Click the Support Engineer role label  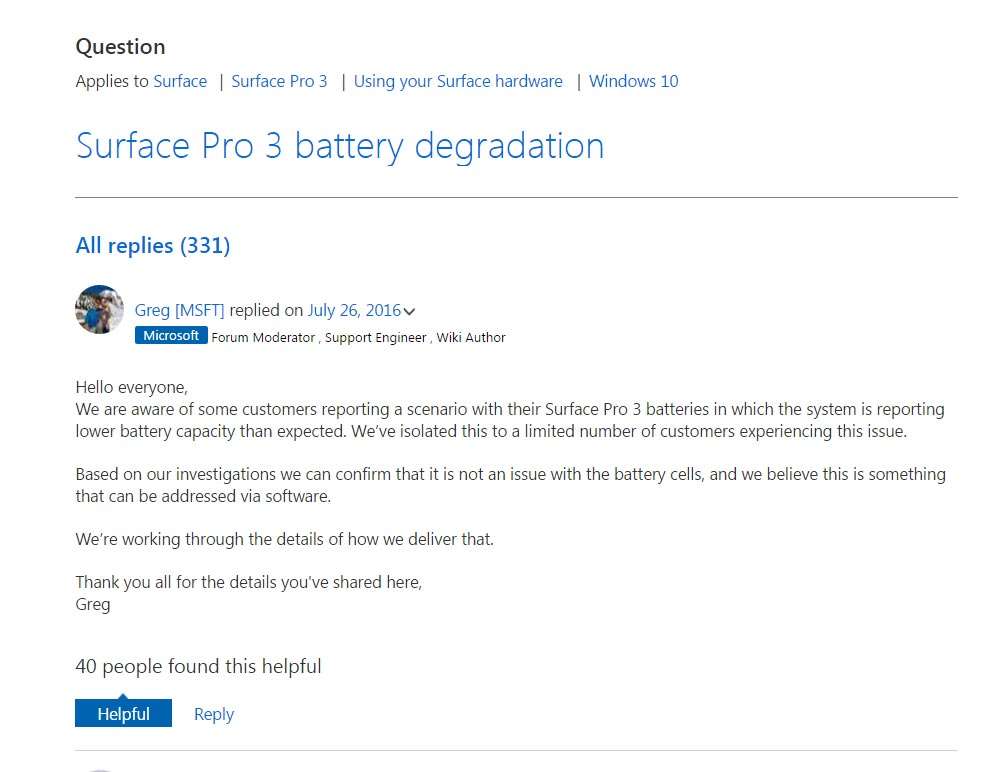pyautogui.click(x=375, y=338)
